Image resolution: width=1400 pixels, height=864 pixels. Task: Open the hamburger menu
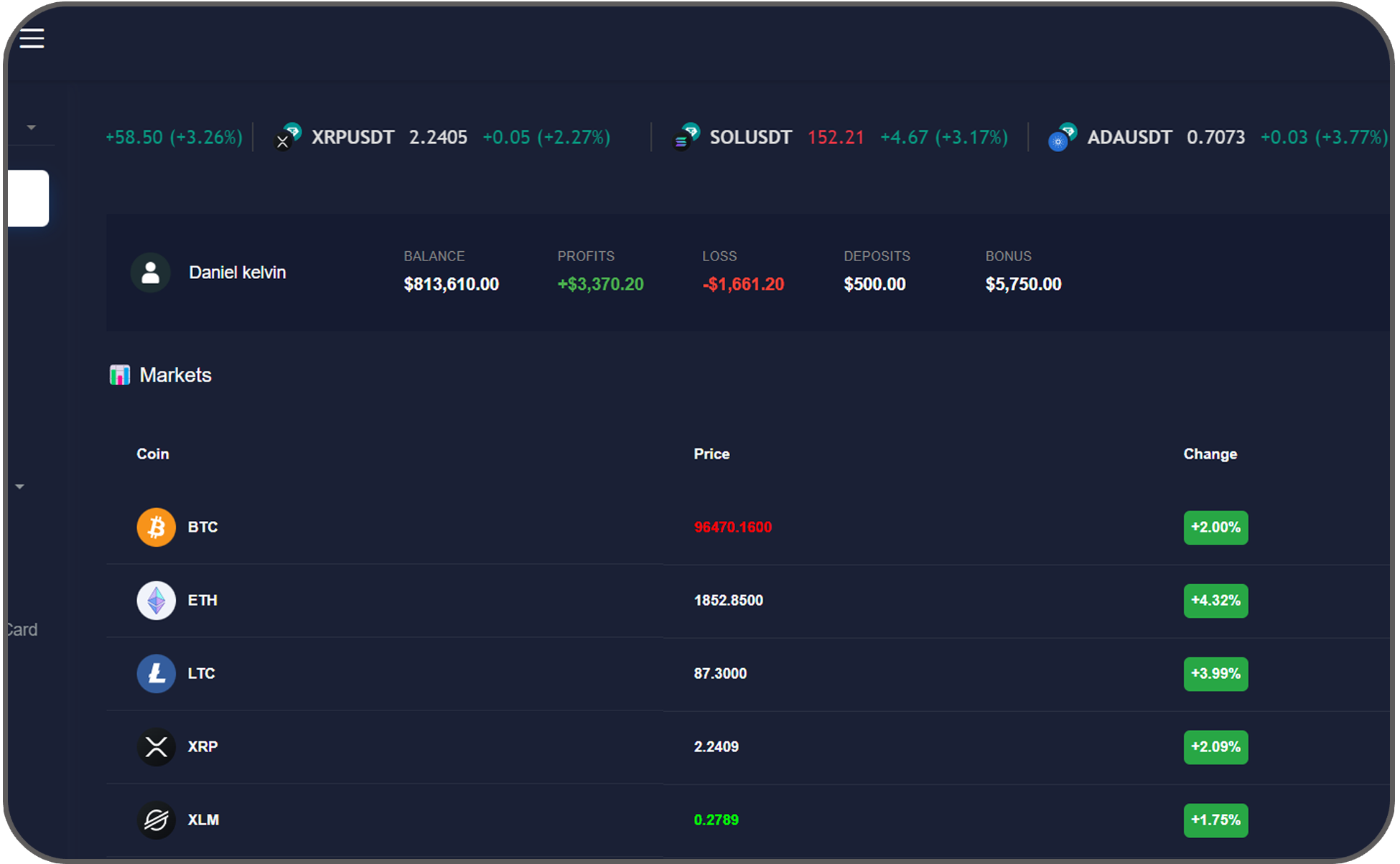point(32,38)
